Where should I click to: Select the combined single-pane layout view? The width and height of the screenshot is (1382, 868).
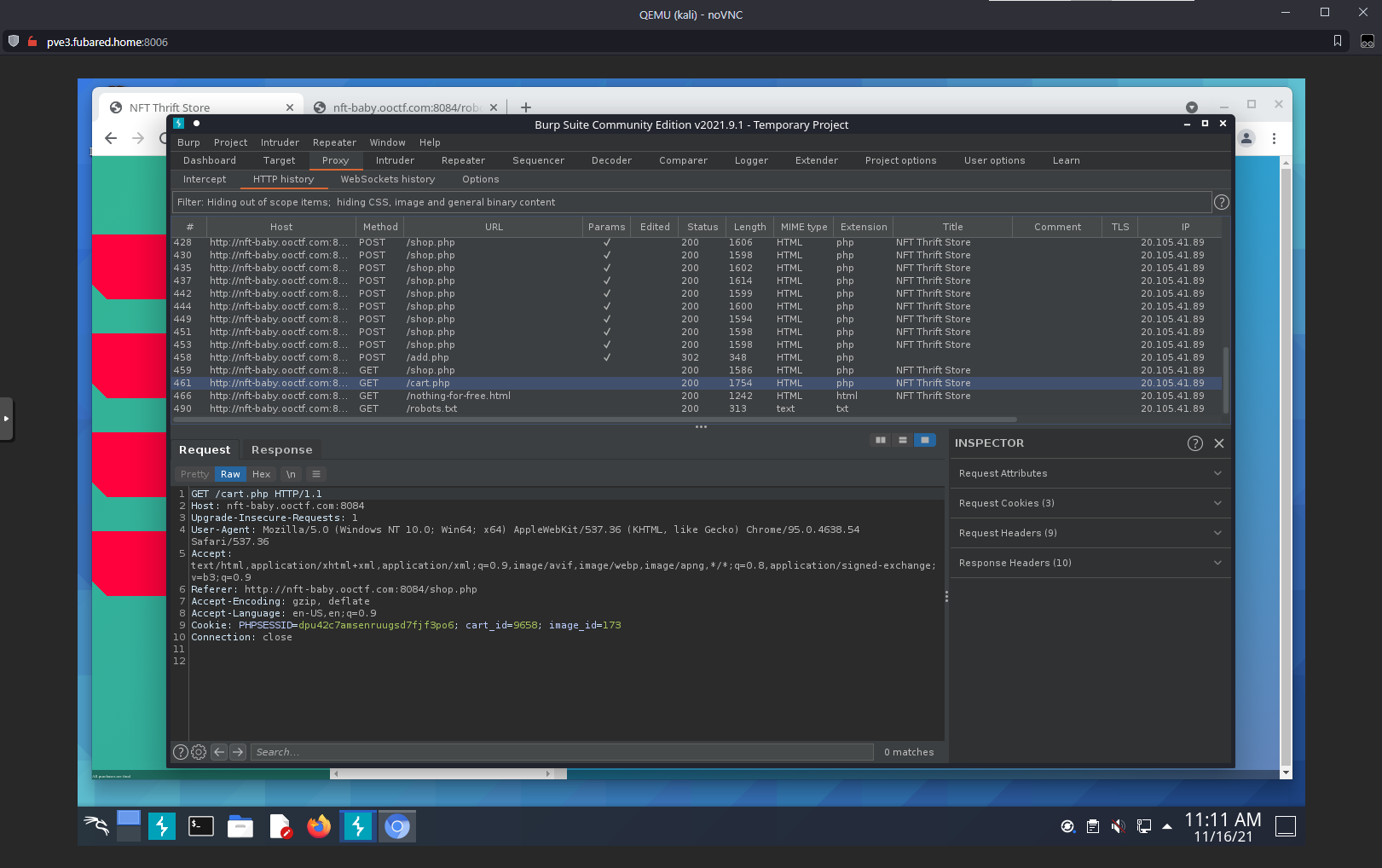tap(925, 440)
